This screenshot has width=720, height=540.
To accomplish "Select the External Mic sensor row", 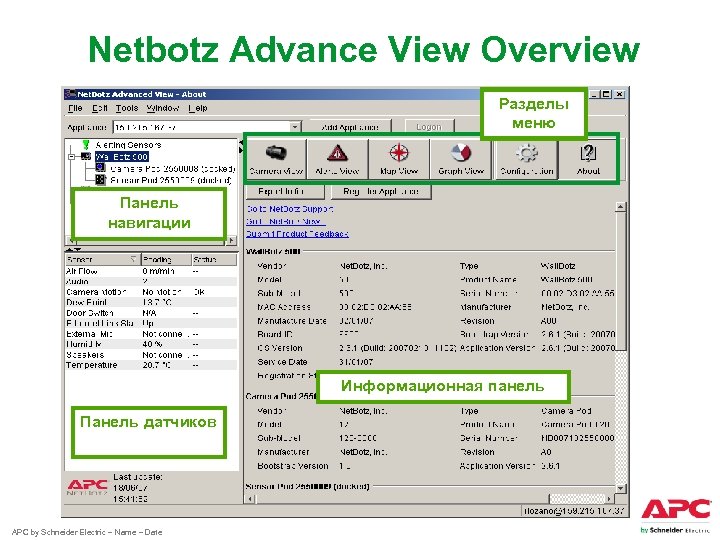I will [x=151, y=334].
